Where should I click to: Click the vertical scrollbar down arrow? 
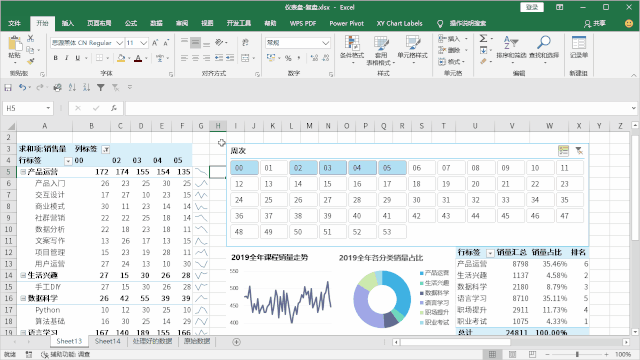tap(635, 332)
